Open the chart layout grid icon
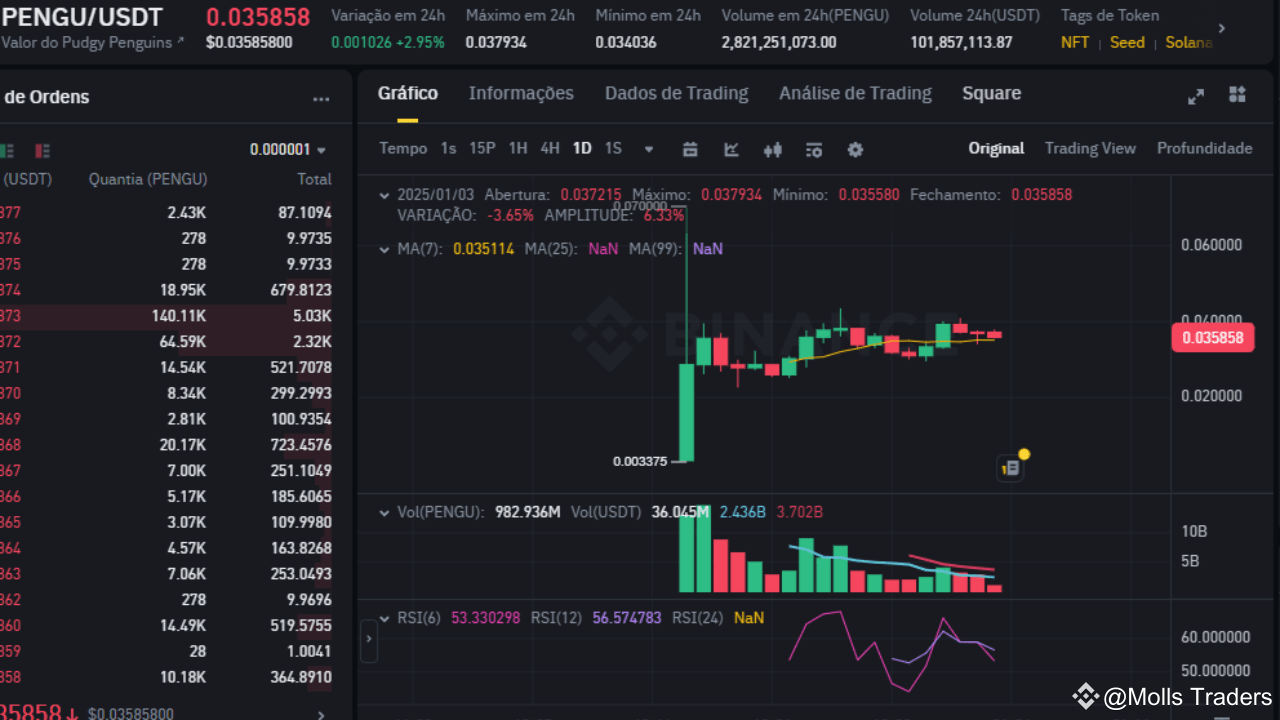The height and width of the screenshot is (720, 1280). [1237, 96]
